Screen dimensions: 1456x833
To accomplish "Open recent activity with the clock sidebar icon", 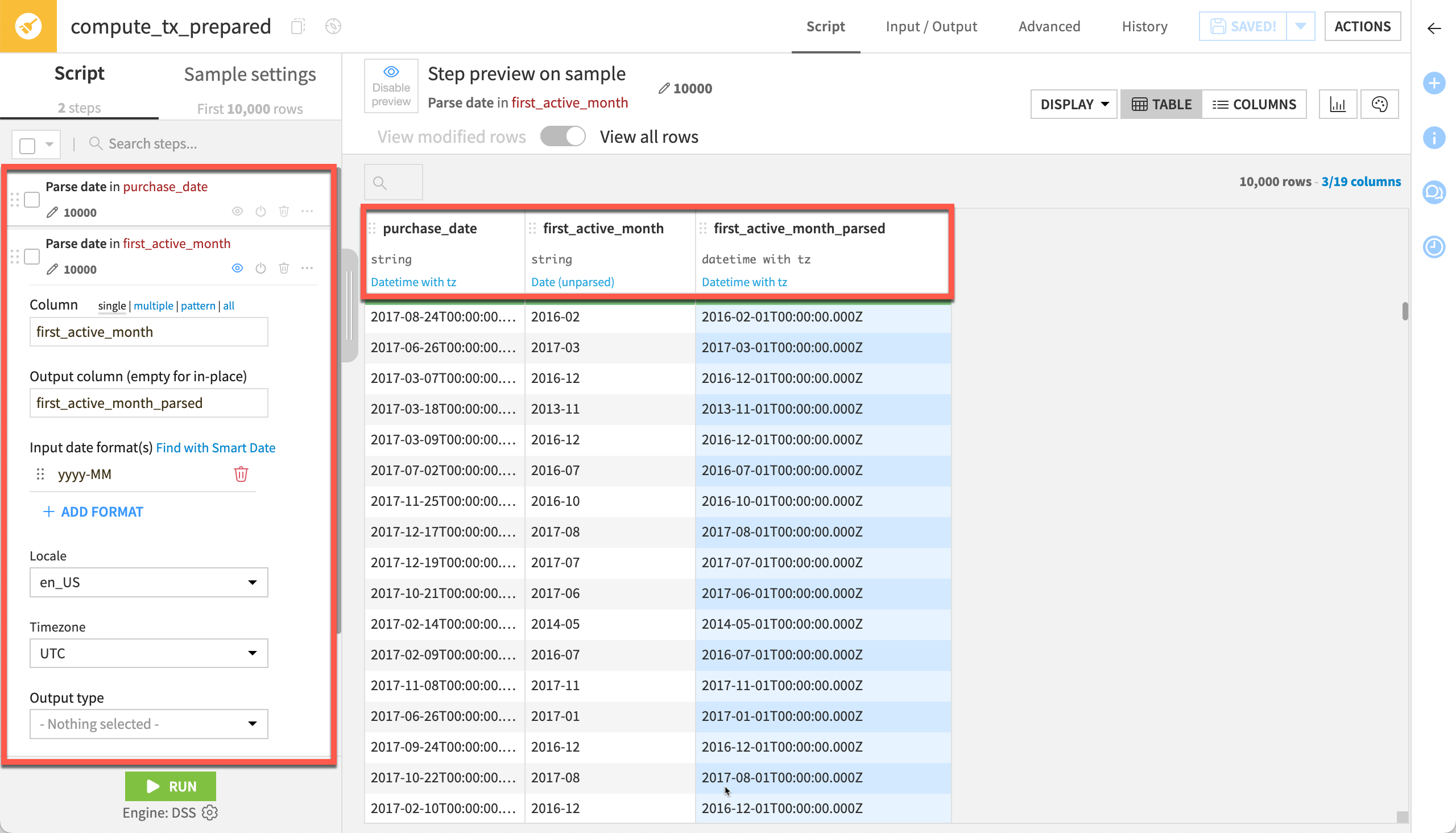I will point(1434,247).
